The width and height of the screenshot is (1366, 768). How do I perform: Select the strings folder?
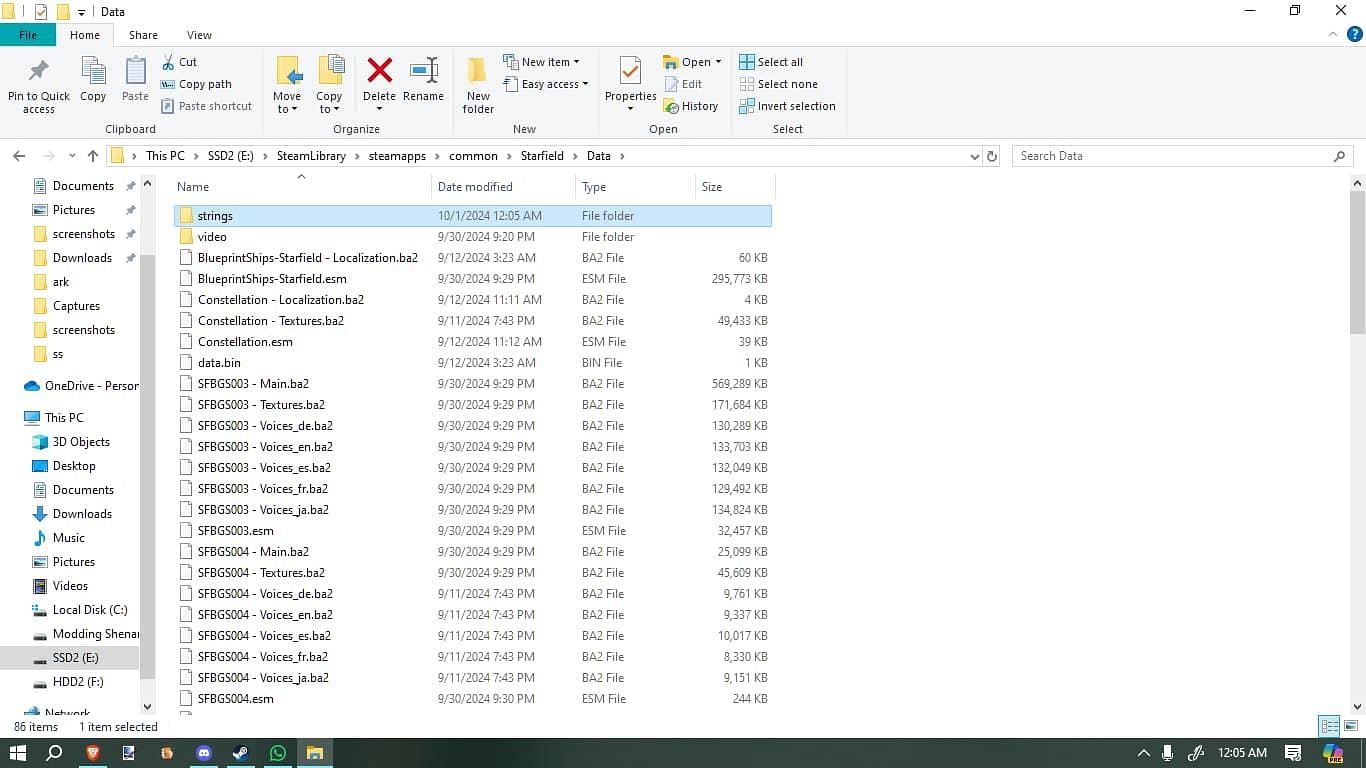472,216
